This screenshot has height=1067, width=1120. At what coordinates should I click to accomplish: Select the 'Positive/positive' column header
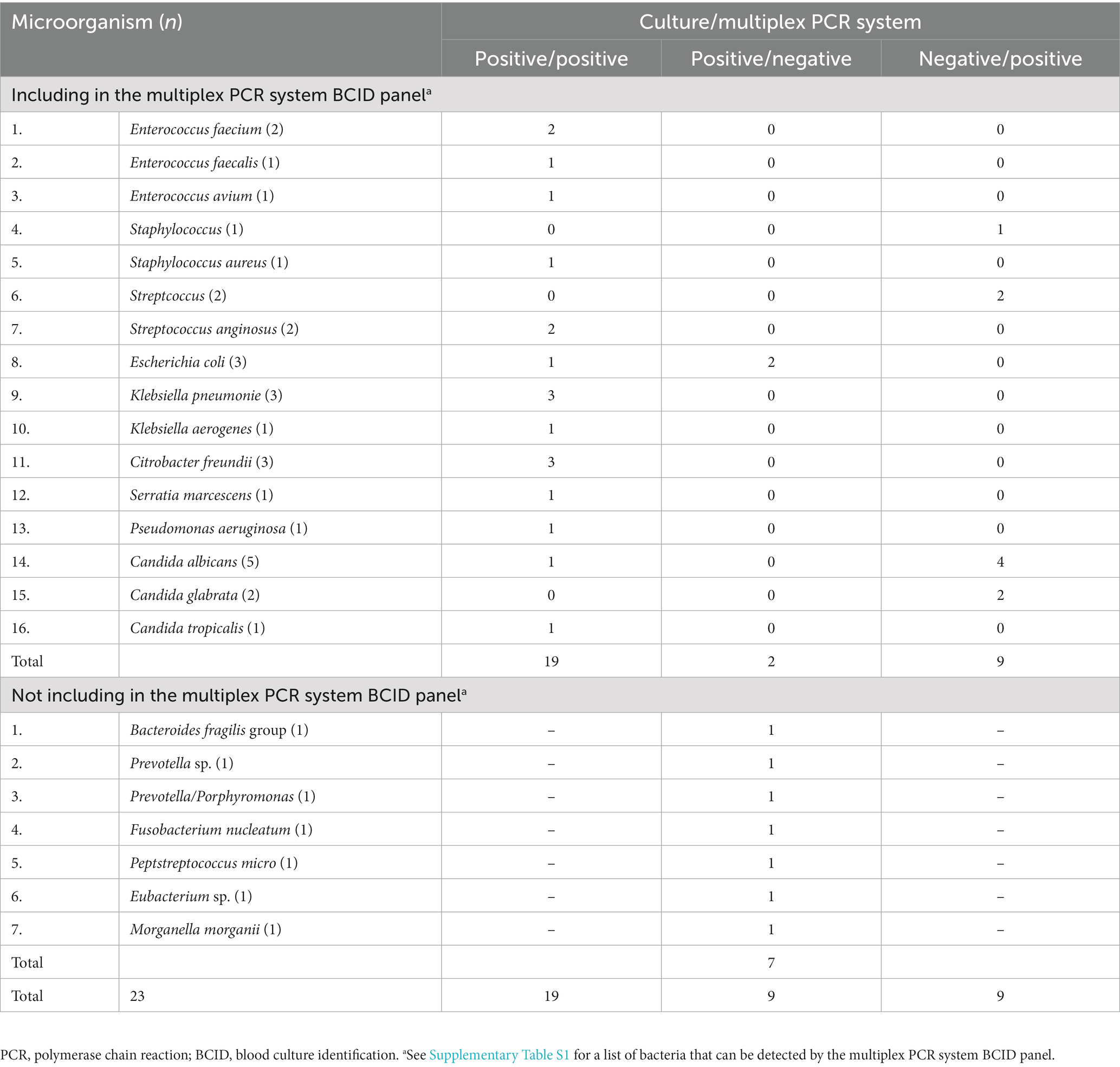click(x=551, y=59)
